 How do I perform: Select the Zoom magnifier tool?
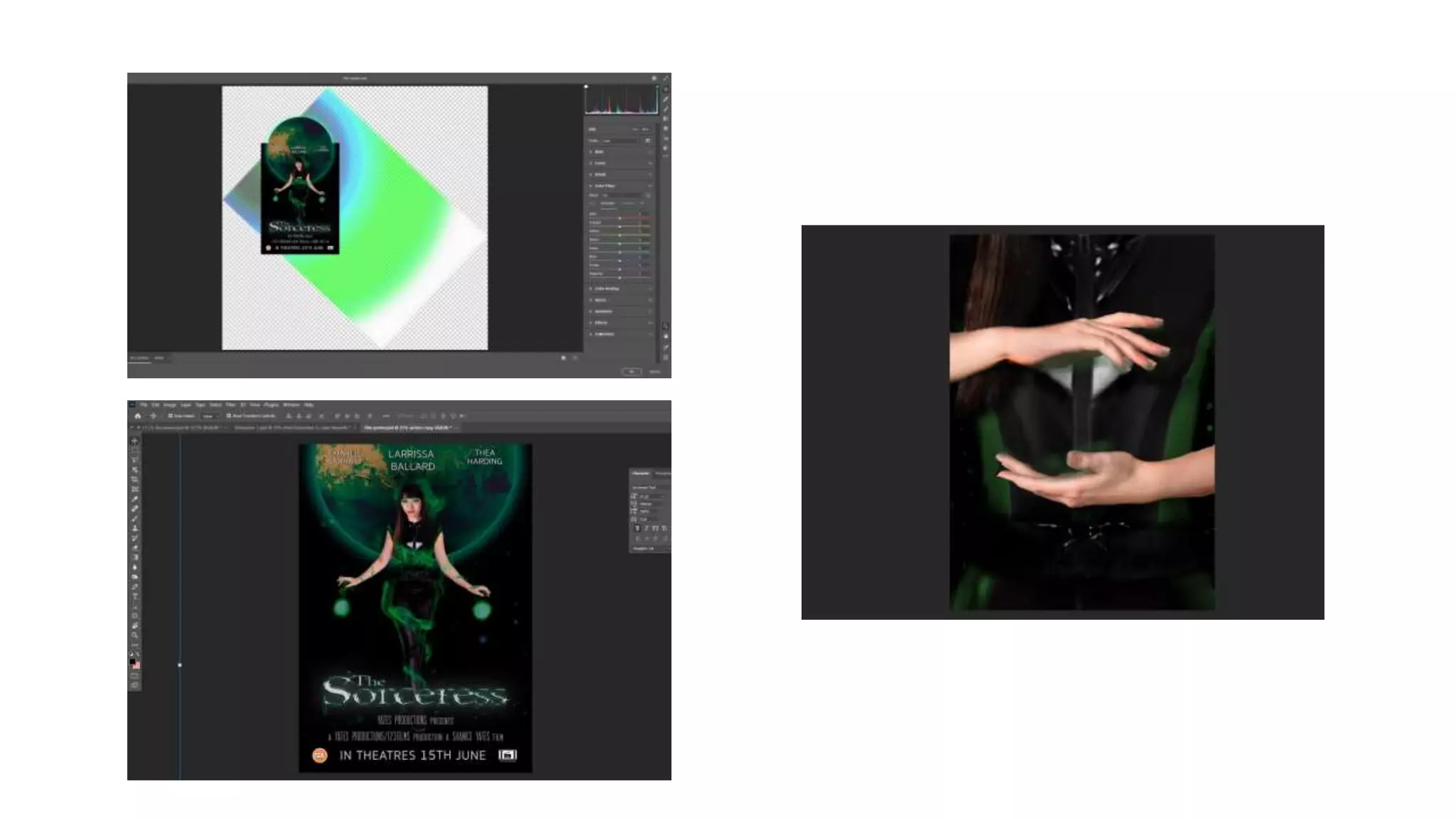coord(134,635)
